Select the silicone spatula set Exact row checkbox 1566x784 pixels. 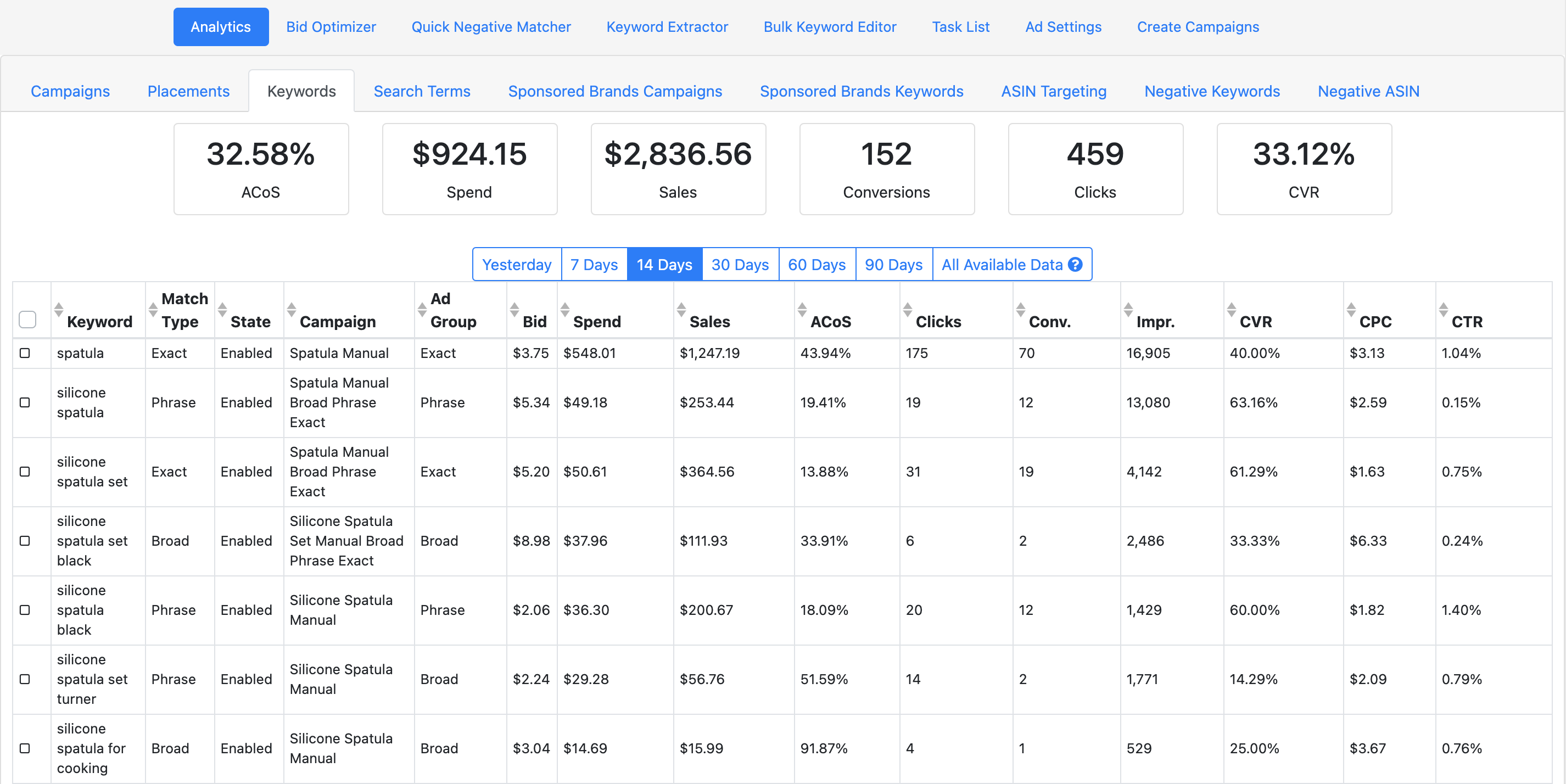point(25,472)
